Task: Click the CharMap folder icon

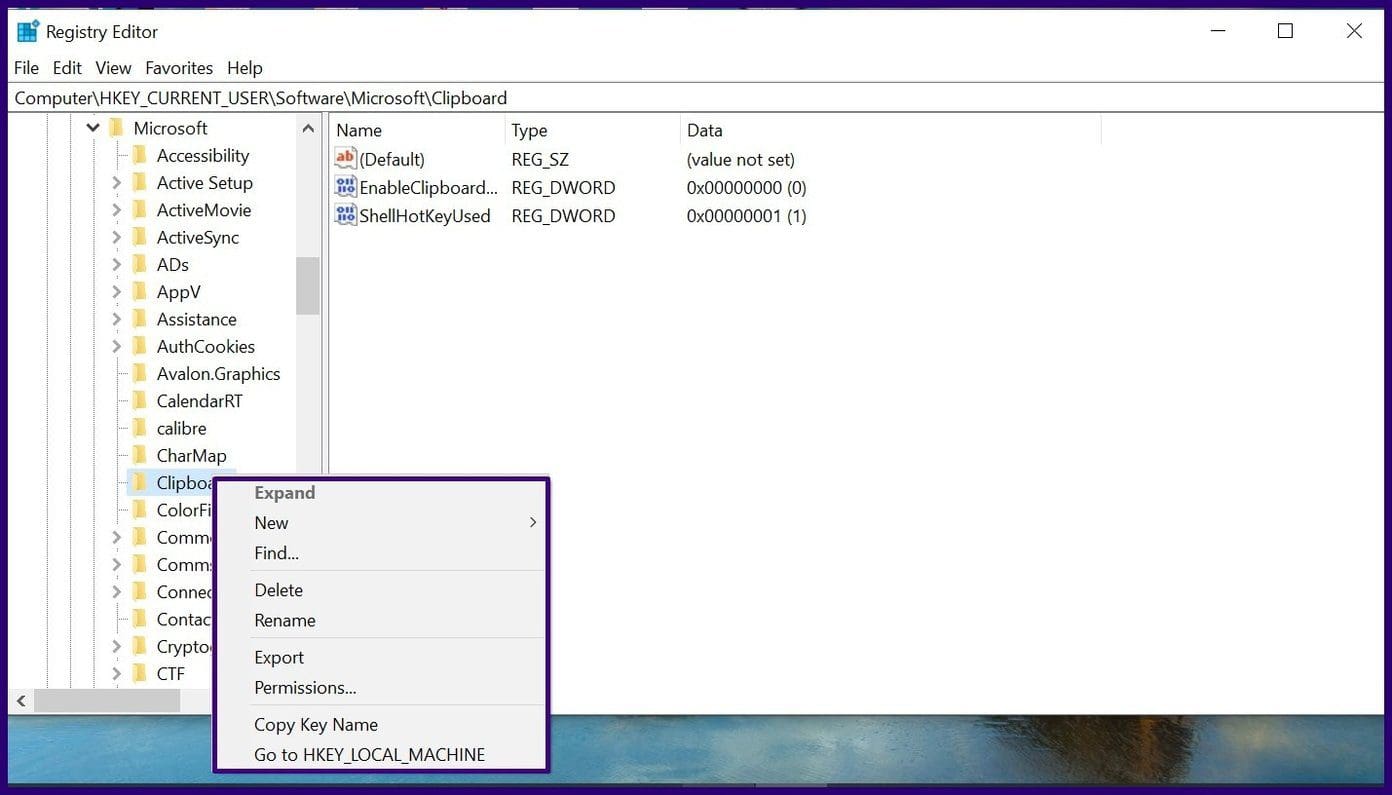Action: coord(140,456)
